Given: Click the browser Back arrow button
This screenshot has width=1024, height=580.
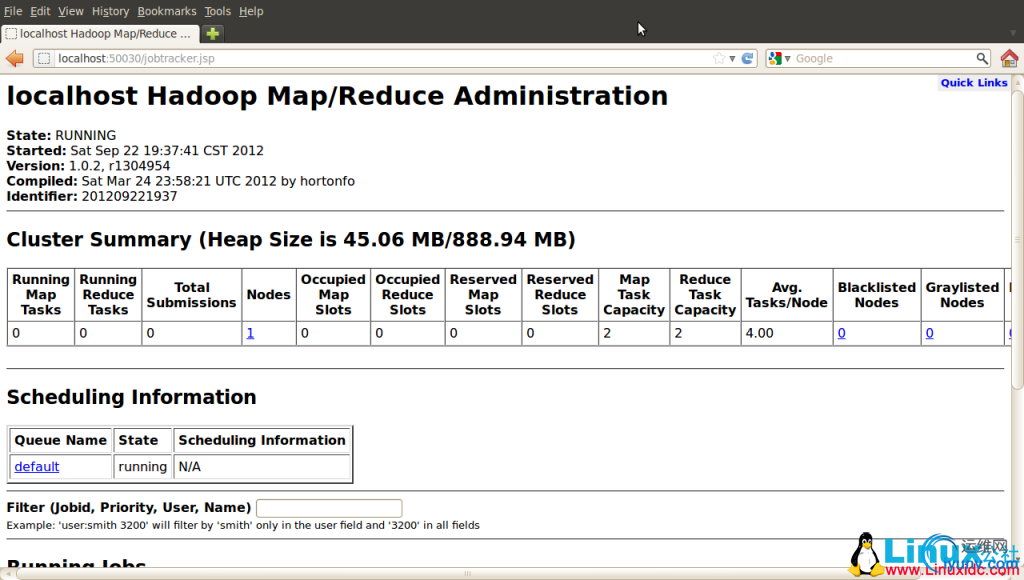Looking at the screenshot, I should pos(15,59).
